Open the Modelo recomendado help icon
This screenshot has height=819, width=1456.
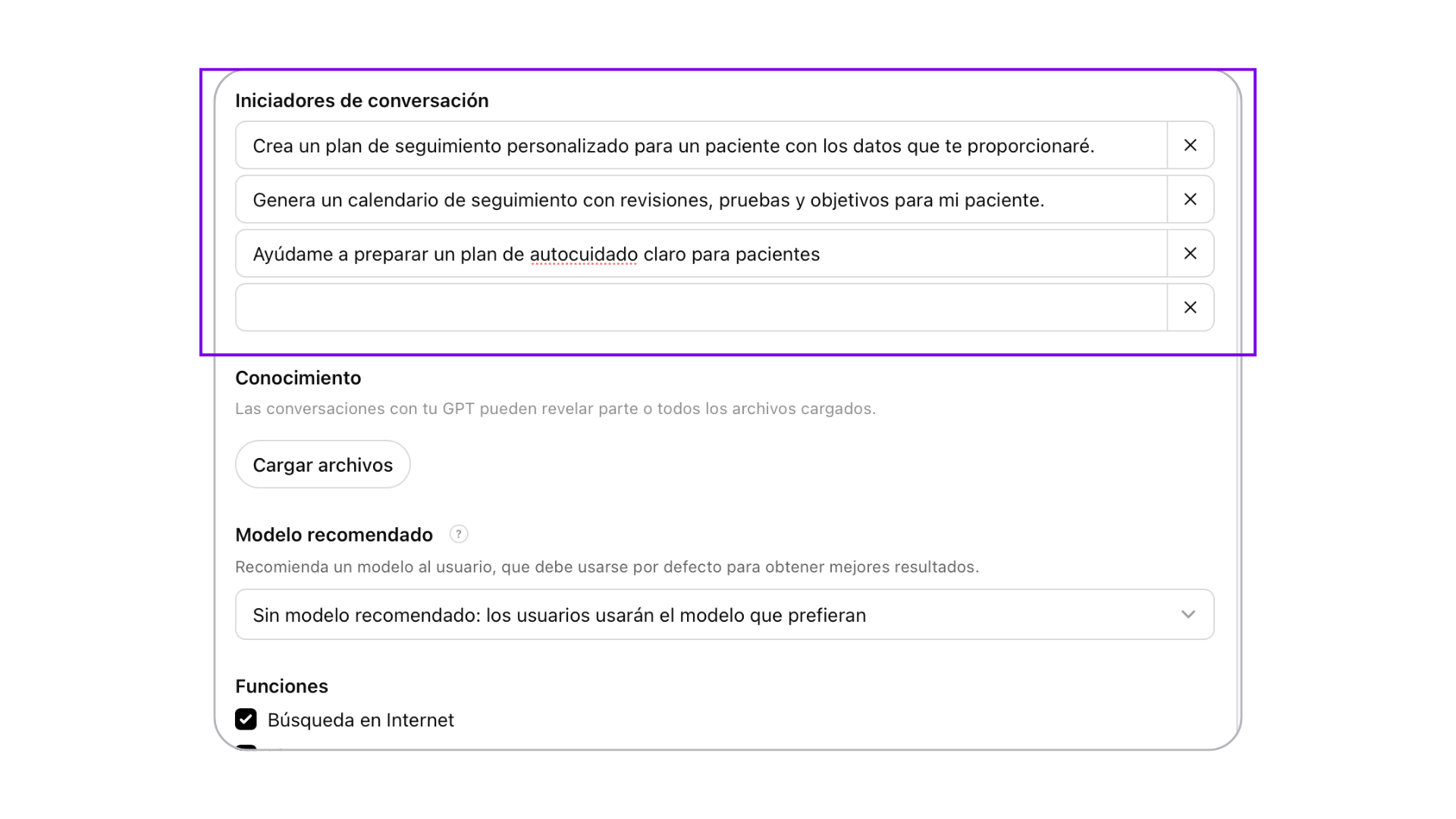click(x=458, y=534)
